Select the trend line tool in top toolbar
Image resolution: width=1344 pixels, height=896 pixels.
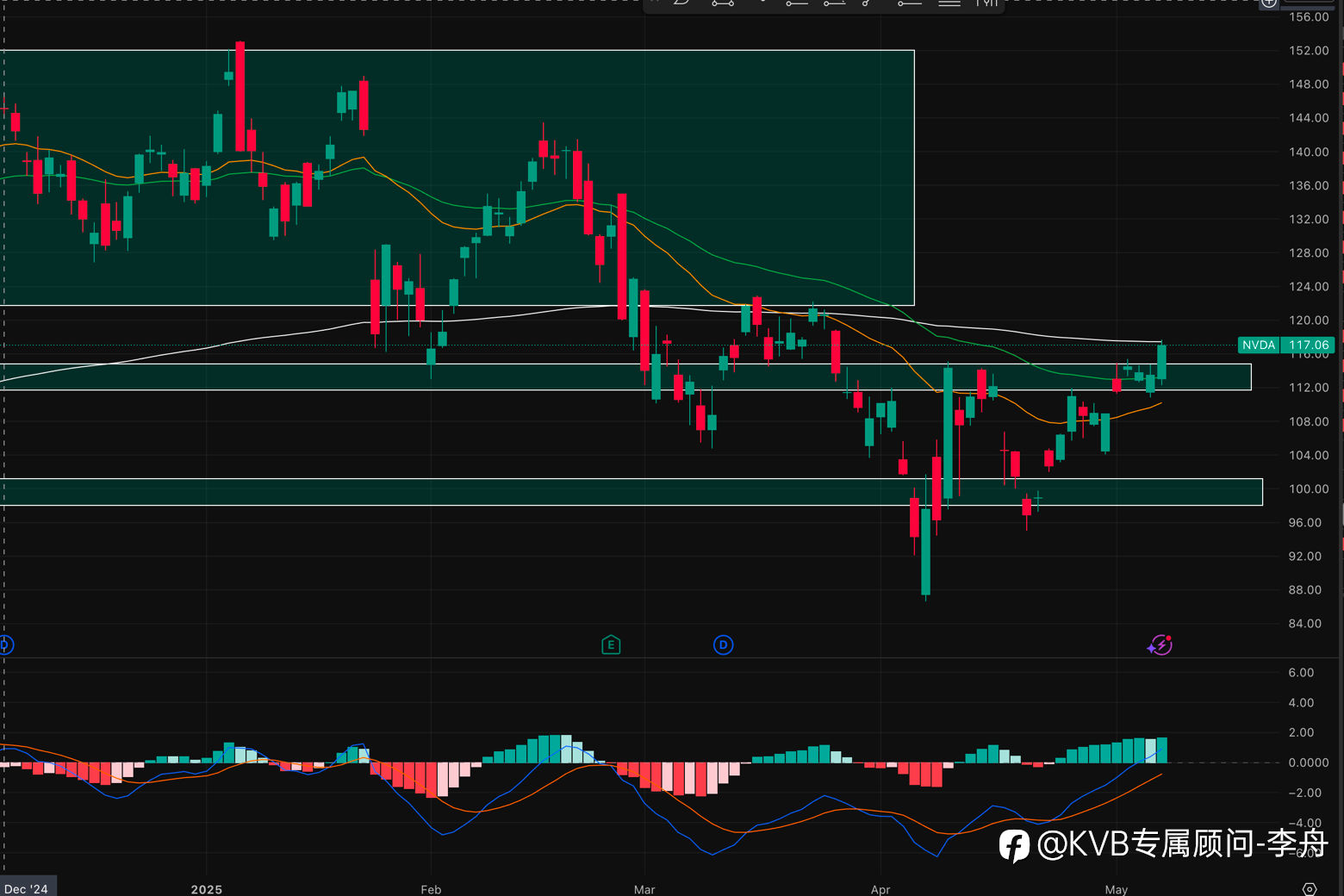coord(723,4)
